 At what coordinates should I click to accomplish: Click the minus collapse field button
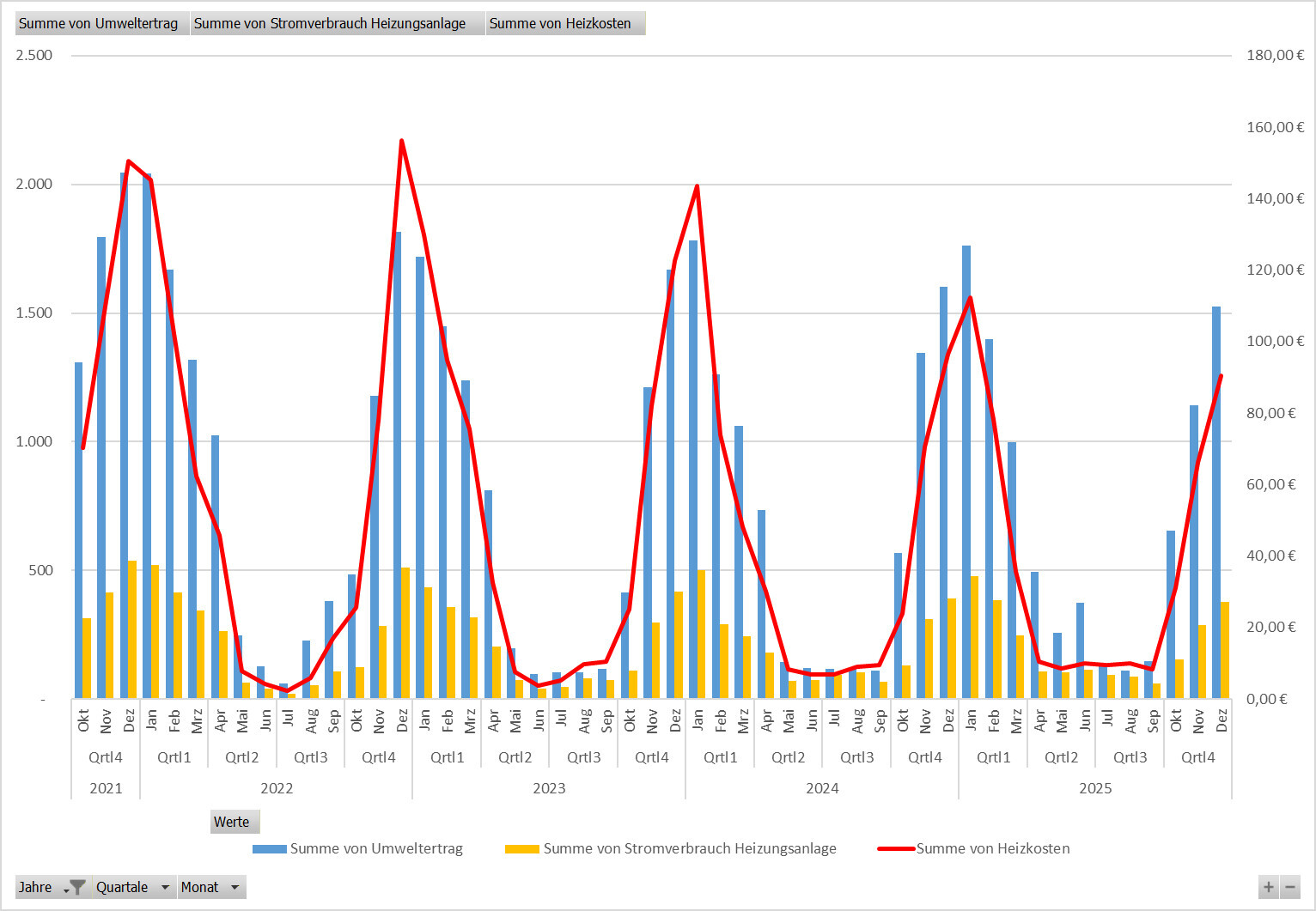1289,887
